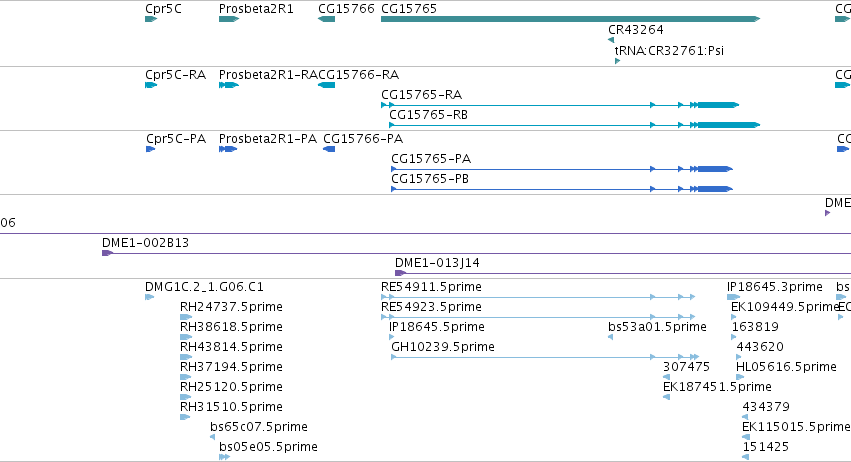Select the CR43264 gene label
The image size is (851, 462).
point(636,29)
